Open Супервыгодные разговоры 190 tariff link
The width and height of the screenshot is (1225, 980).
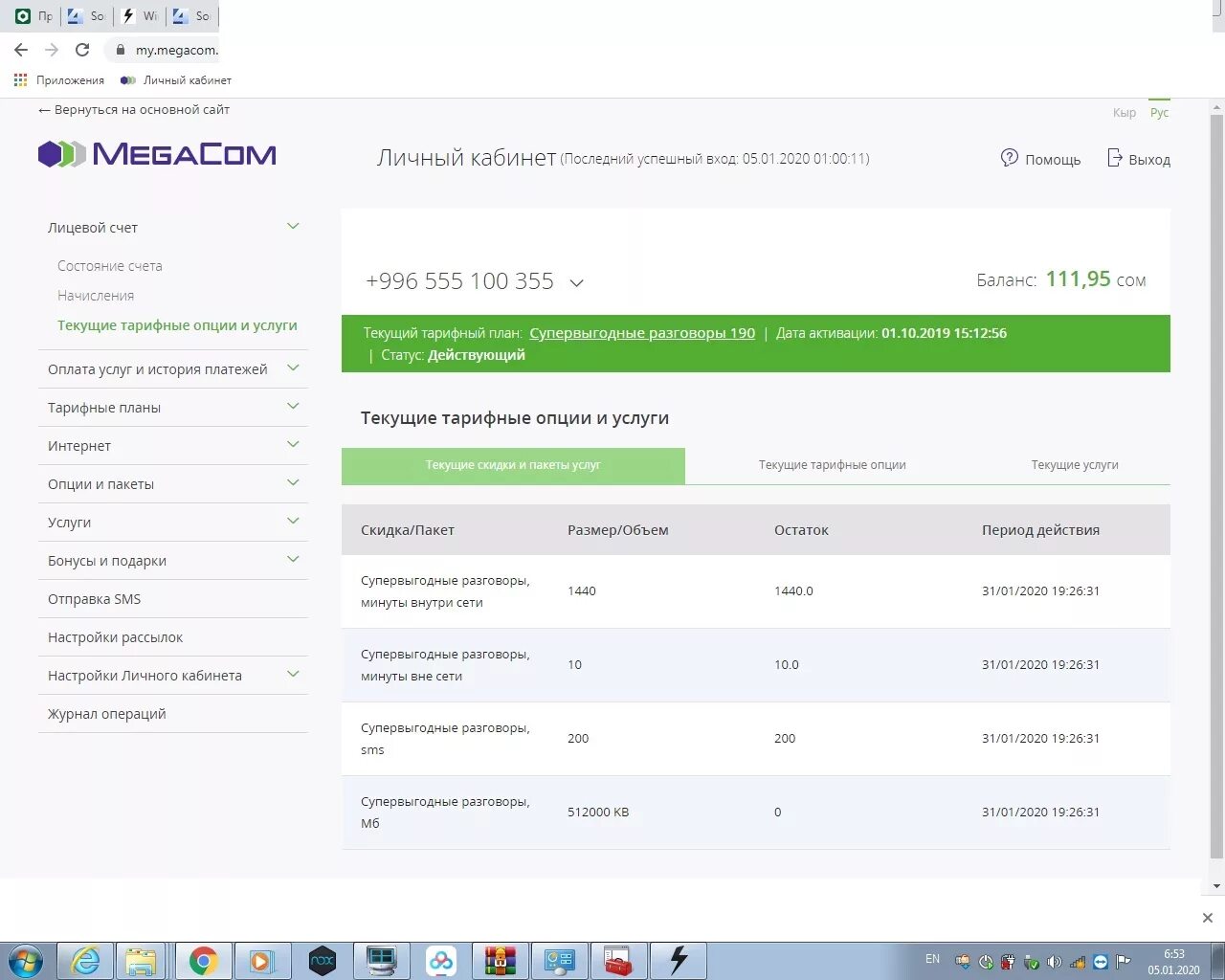642,333
